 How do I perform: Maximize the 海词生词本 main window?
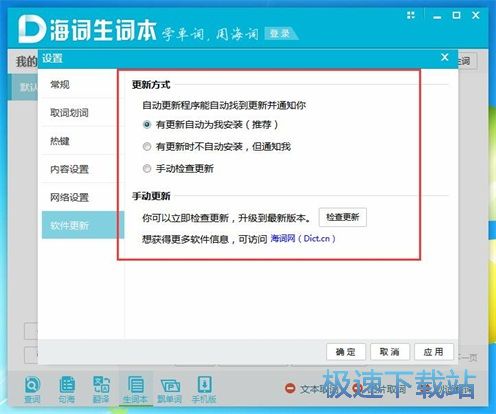pos(456,15)
